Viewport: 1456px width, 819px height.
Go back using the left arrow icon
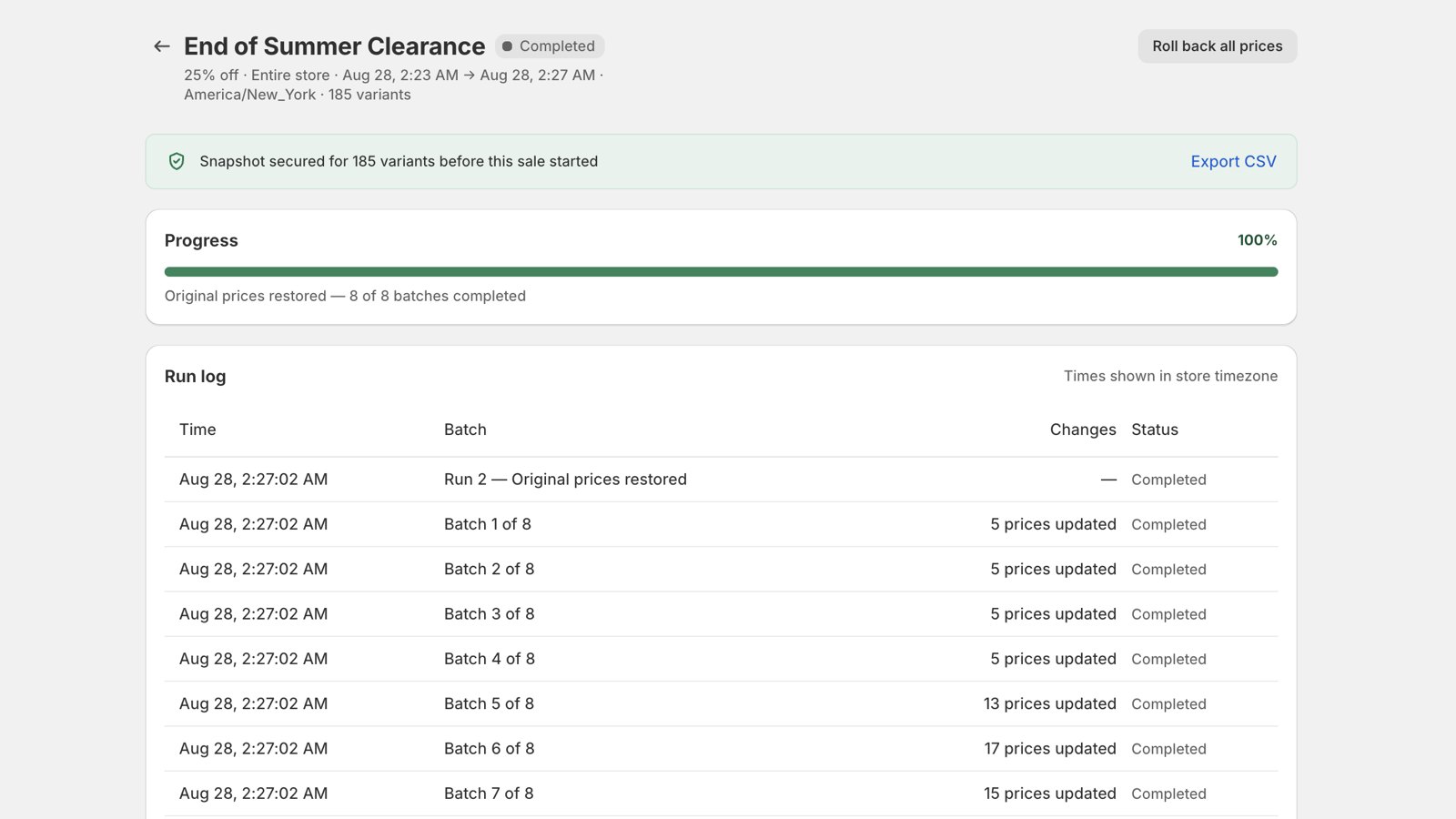[x=162, y=46]
